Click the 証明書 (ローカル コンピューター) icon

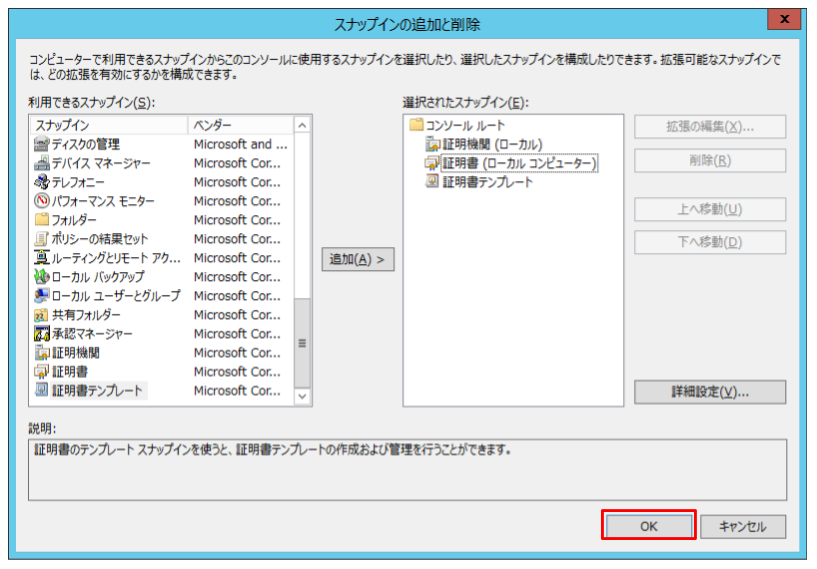click(x=433, y=163)
